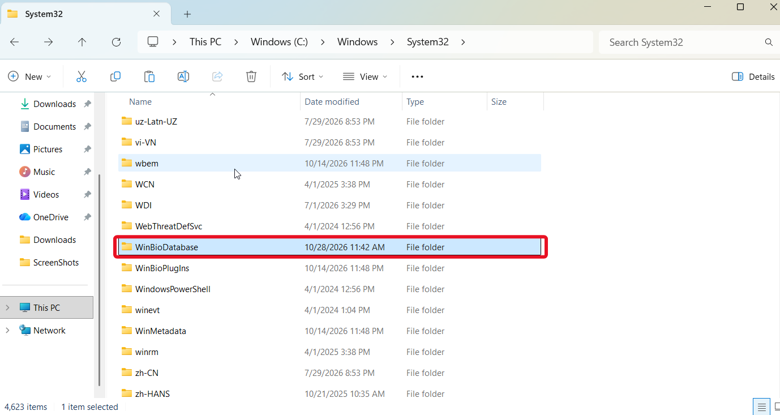Click the monitor icon in address bar
This screenshot has height=415, width=780.
pos(153,42)
